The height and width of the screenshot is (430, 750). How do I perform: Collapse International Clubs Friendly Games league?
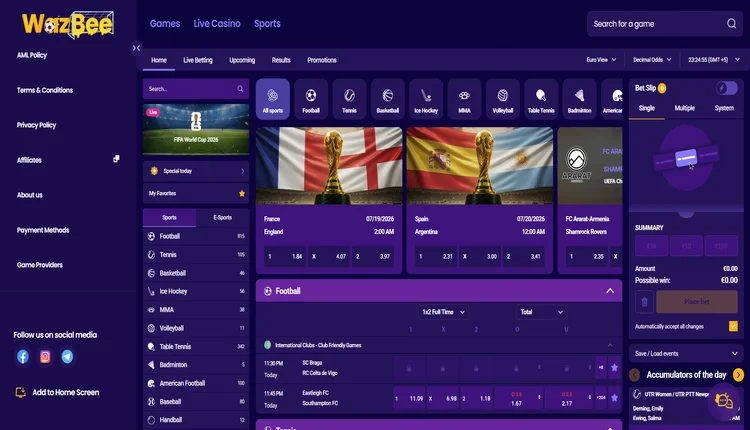pos(610,345)
